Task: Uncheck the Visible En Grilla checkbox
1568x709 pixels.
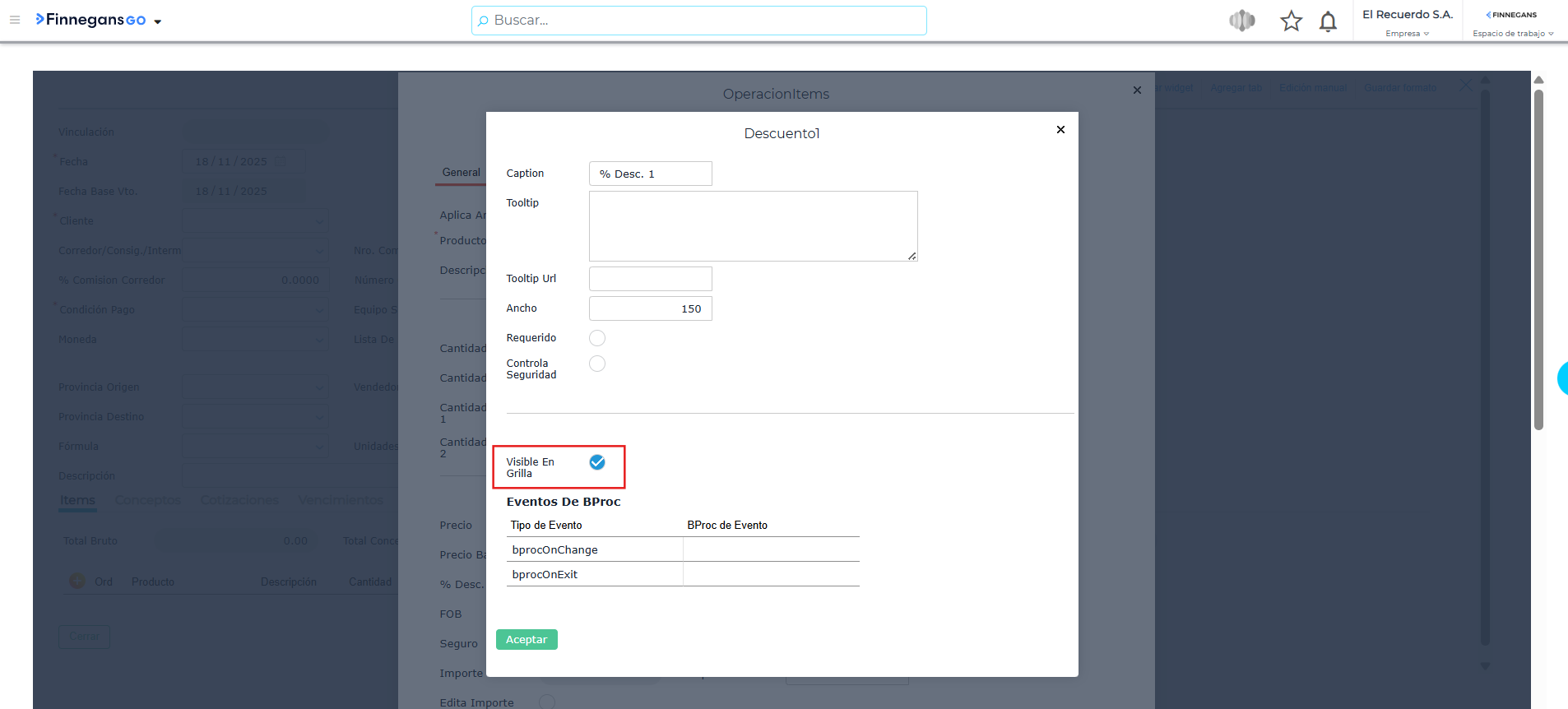Action: click(597, 462)
